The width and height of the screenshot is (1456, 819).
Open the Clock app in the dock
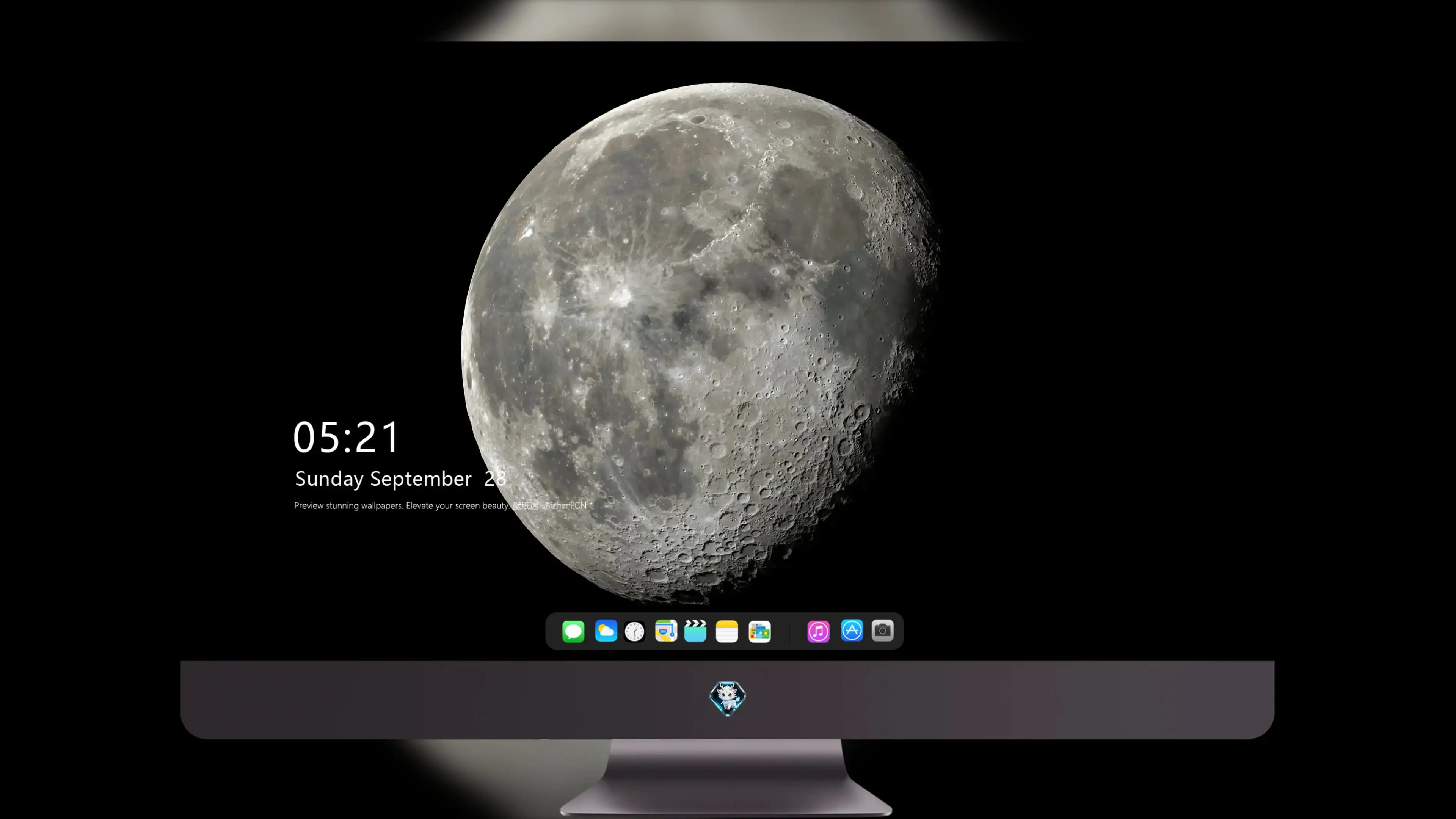click(634, 631)
